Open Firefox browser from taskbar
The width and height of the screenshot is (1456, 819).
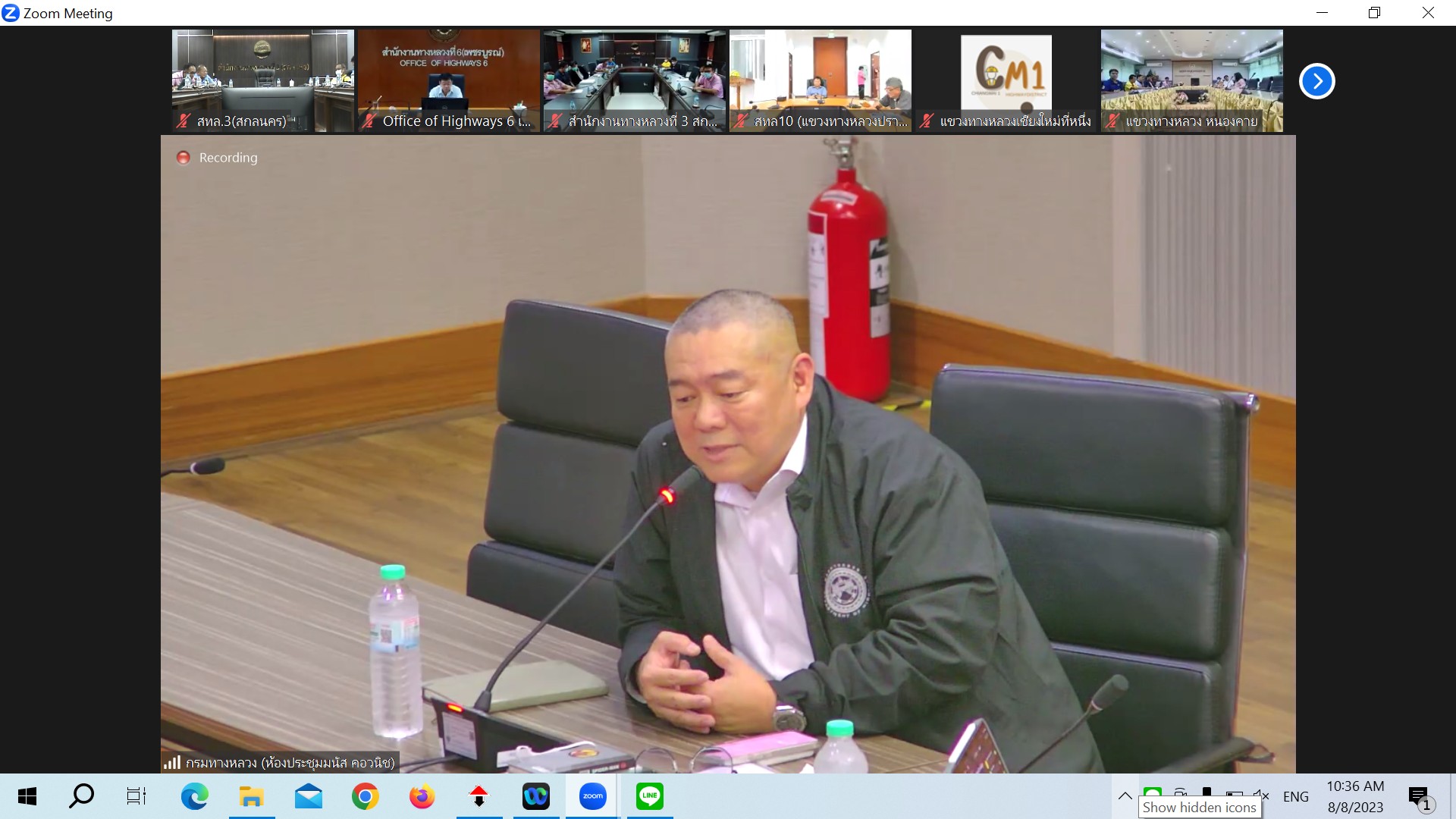pyautogui.click(x=422, y=796)
